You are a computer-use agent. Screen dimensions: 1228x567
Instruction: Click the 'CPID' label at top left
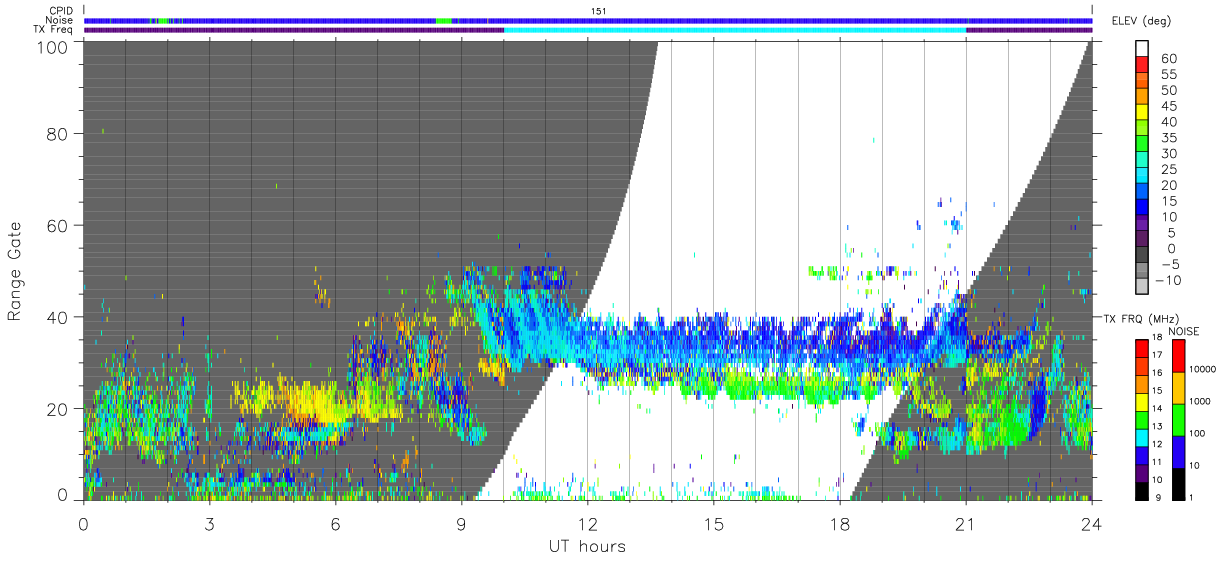(x=61, y=11)
